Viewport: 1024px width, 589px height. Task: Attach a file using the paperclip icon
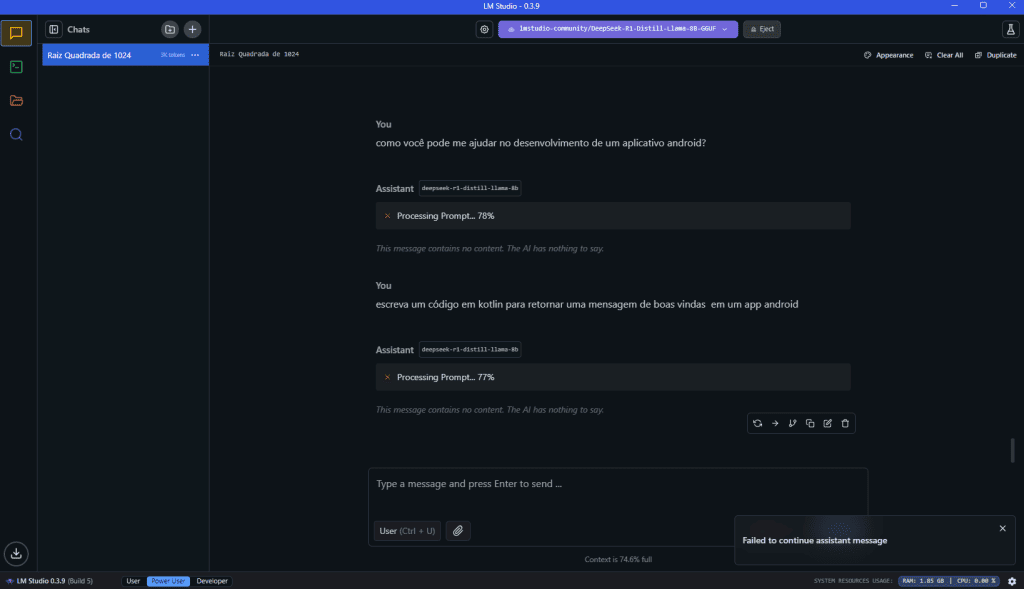[x=458, y=531]
